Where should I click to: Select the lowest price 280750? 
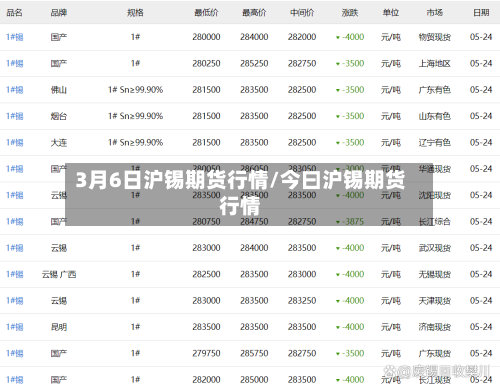click(x=206, y=222)
